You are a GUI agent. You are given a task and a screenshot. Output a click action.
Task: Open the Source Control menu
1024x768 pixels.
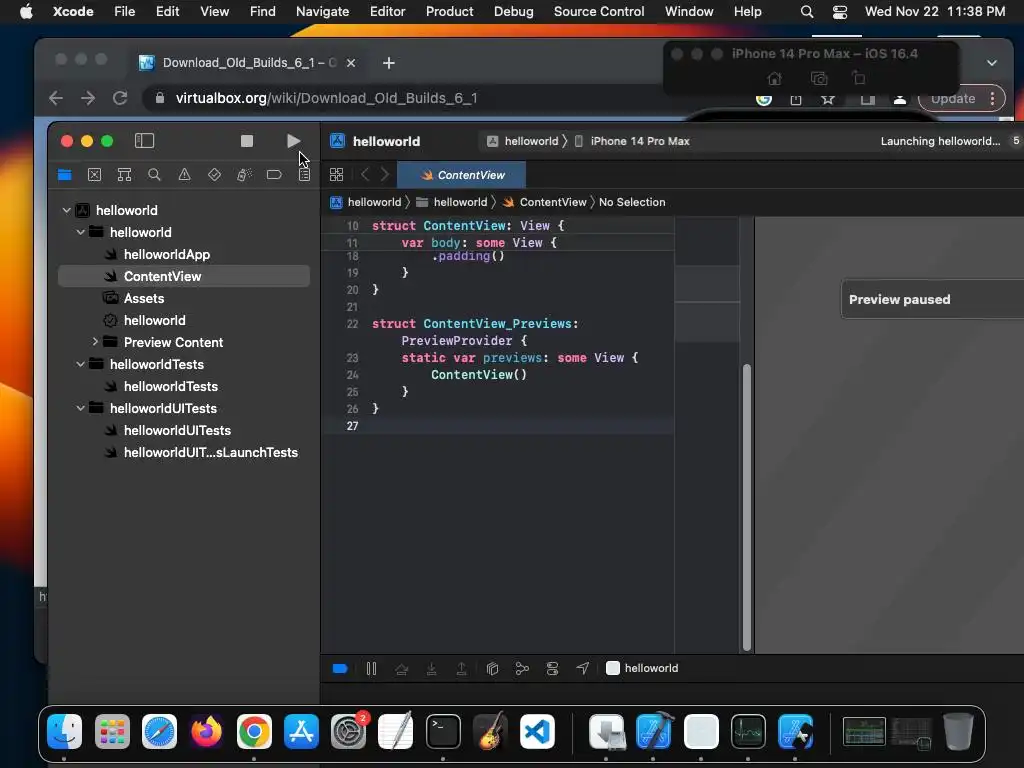pyautogui.click(x=599, y=12)
